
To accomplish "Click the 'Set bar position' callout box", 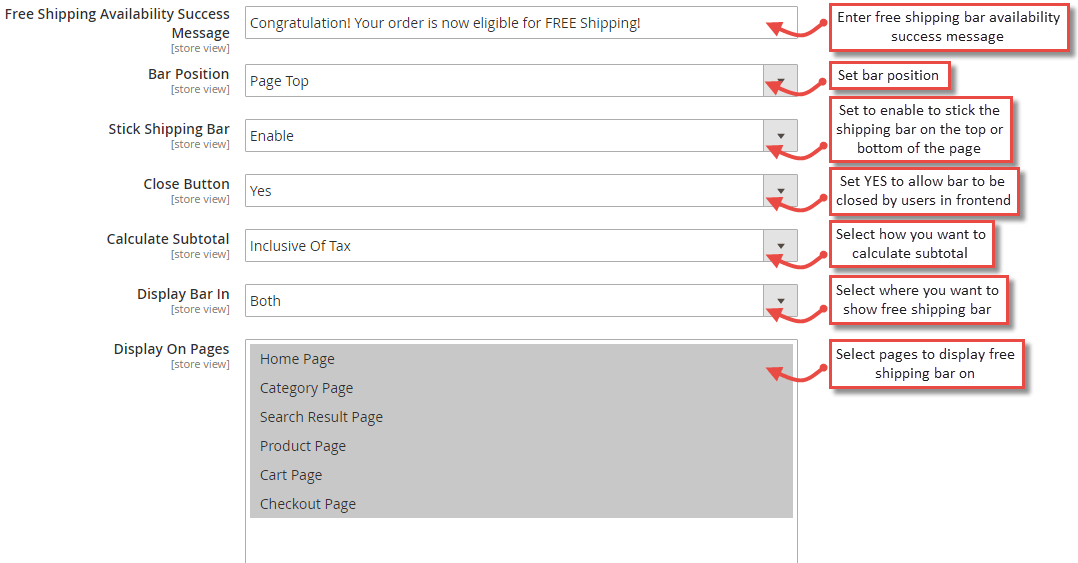I will click(889, 75).
